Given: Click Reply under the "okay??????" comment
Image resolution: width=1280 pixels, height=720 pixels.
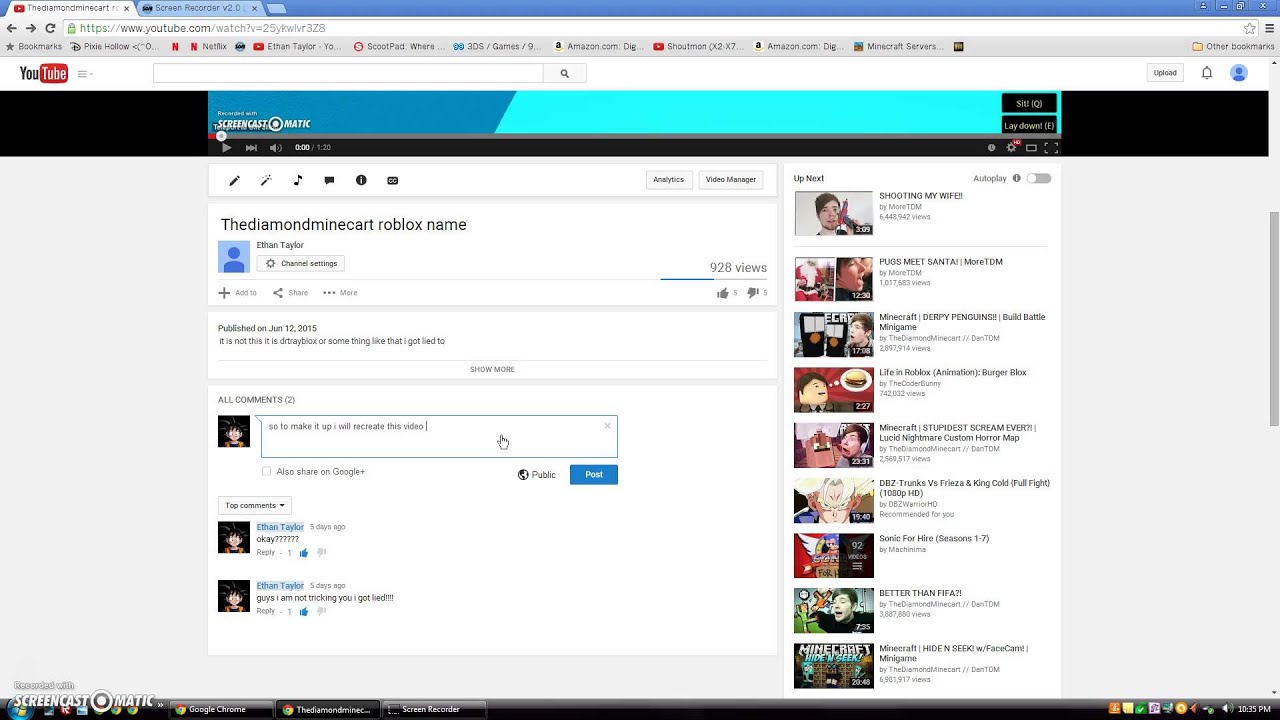Looking at the screenshot, I should click(265, 552).
